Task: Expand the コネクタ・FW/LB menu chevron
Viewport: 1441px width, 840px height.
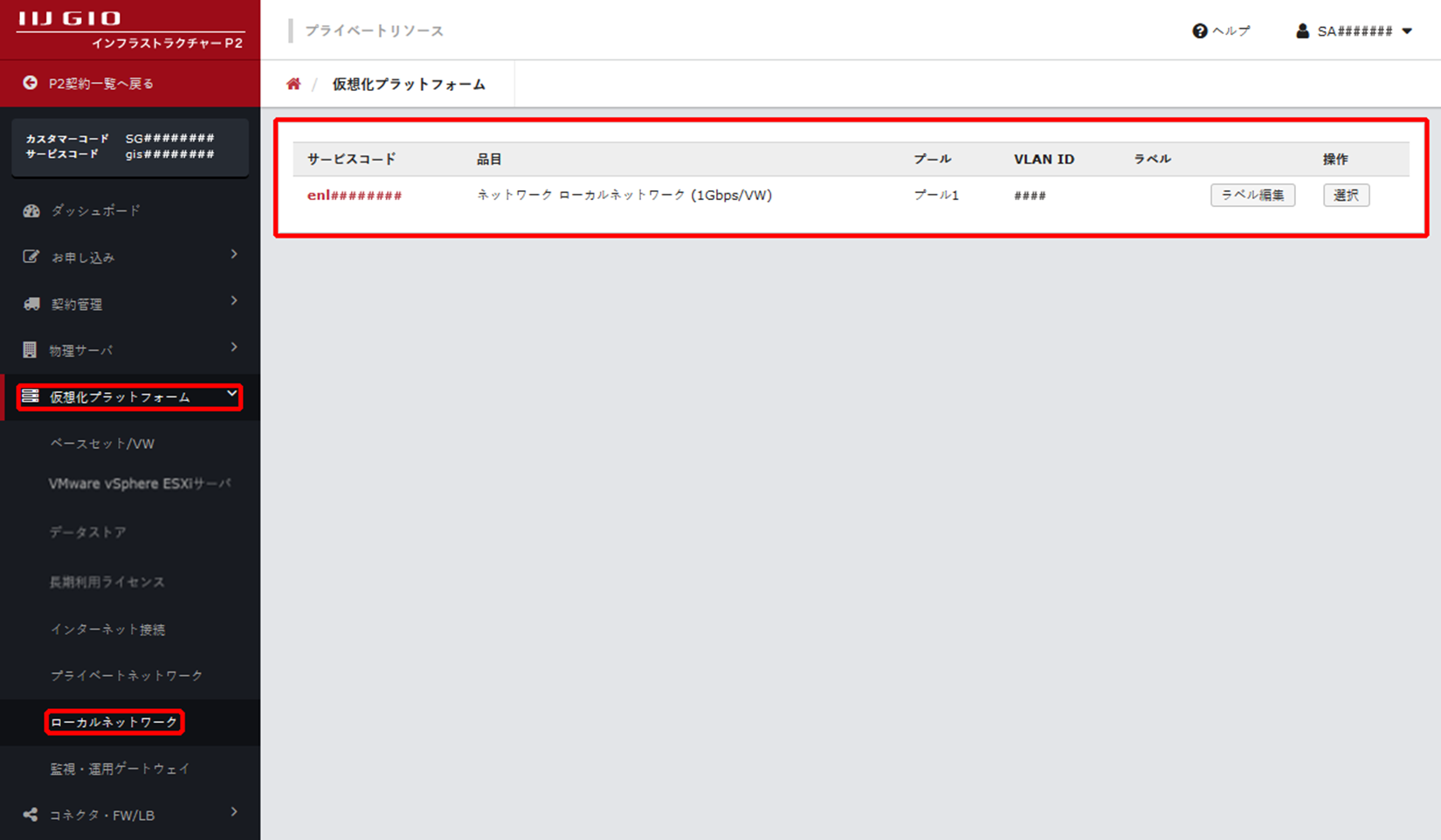Action: pyautogui.click(x=234, y=811)
